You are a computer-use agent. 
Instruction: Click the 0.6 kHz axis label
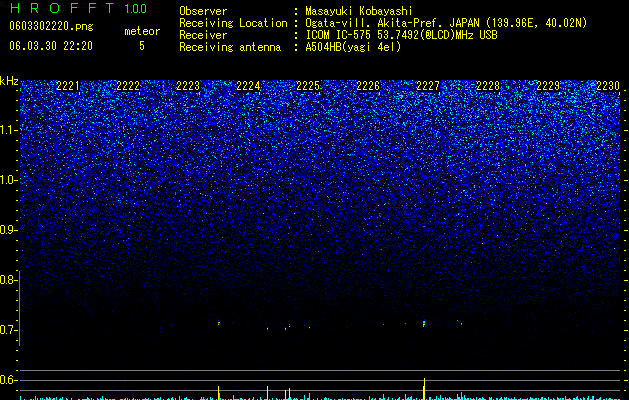pos(8,380)
